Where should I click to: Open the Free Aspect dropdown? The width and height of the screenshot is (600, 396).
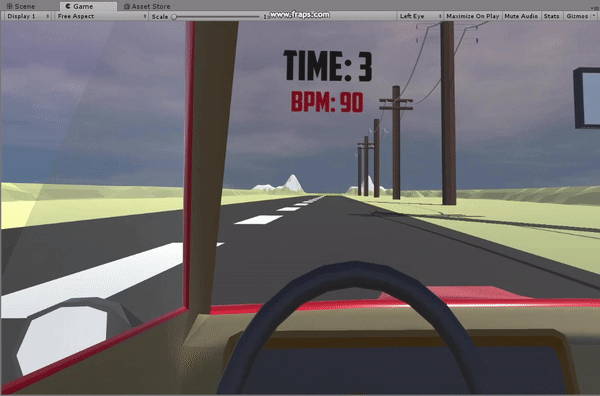click(x=101, y=16)
